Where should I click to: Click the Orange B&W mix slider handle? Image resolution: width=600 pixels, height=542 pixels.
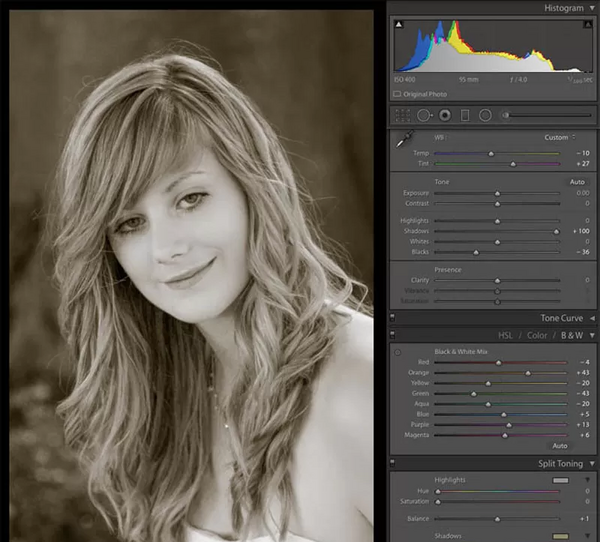tap(528, 373)
